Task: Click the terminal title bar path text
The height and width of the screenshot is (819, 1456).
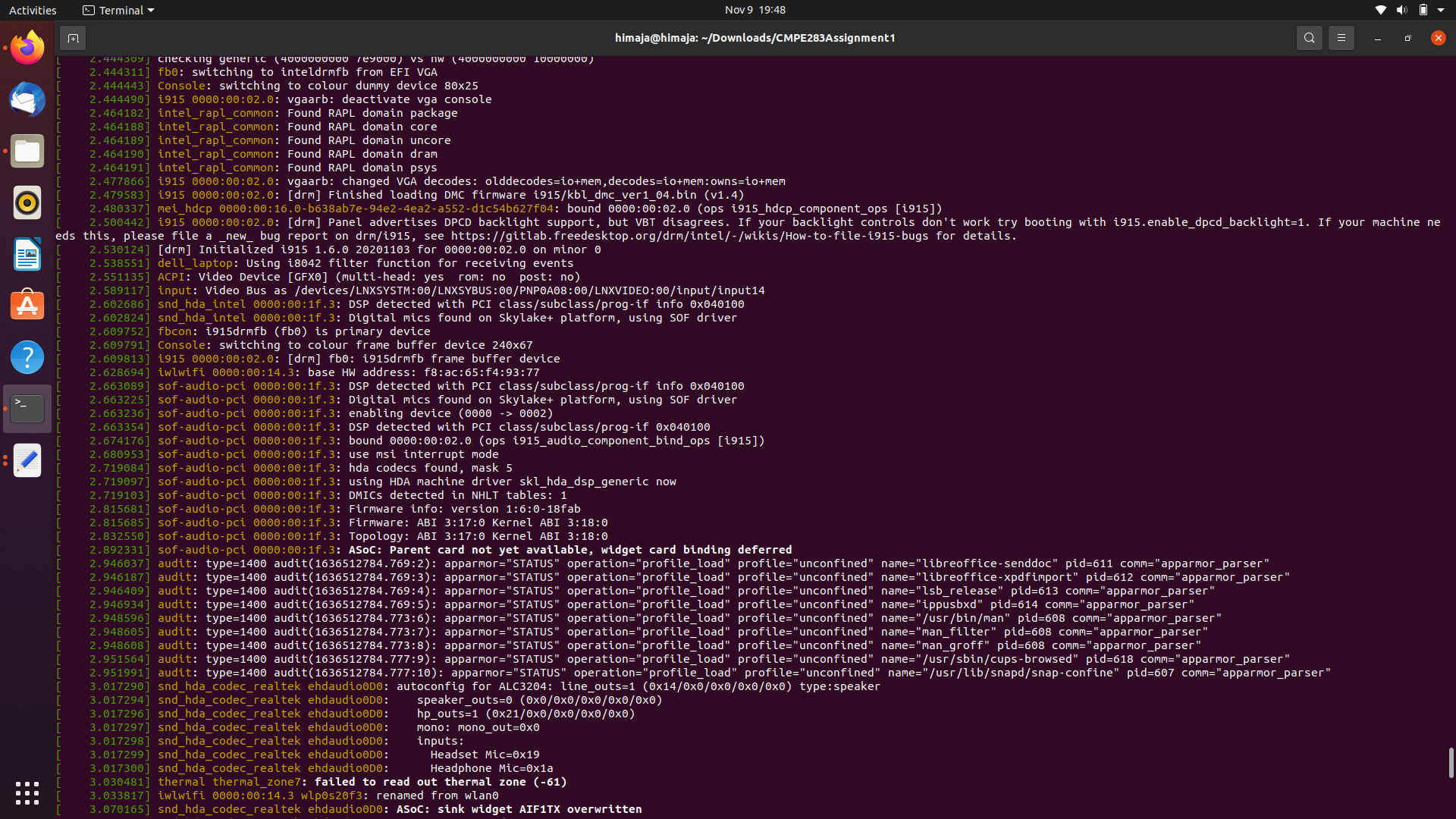Action: pos(755,38)
